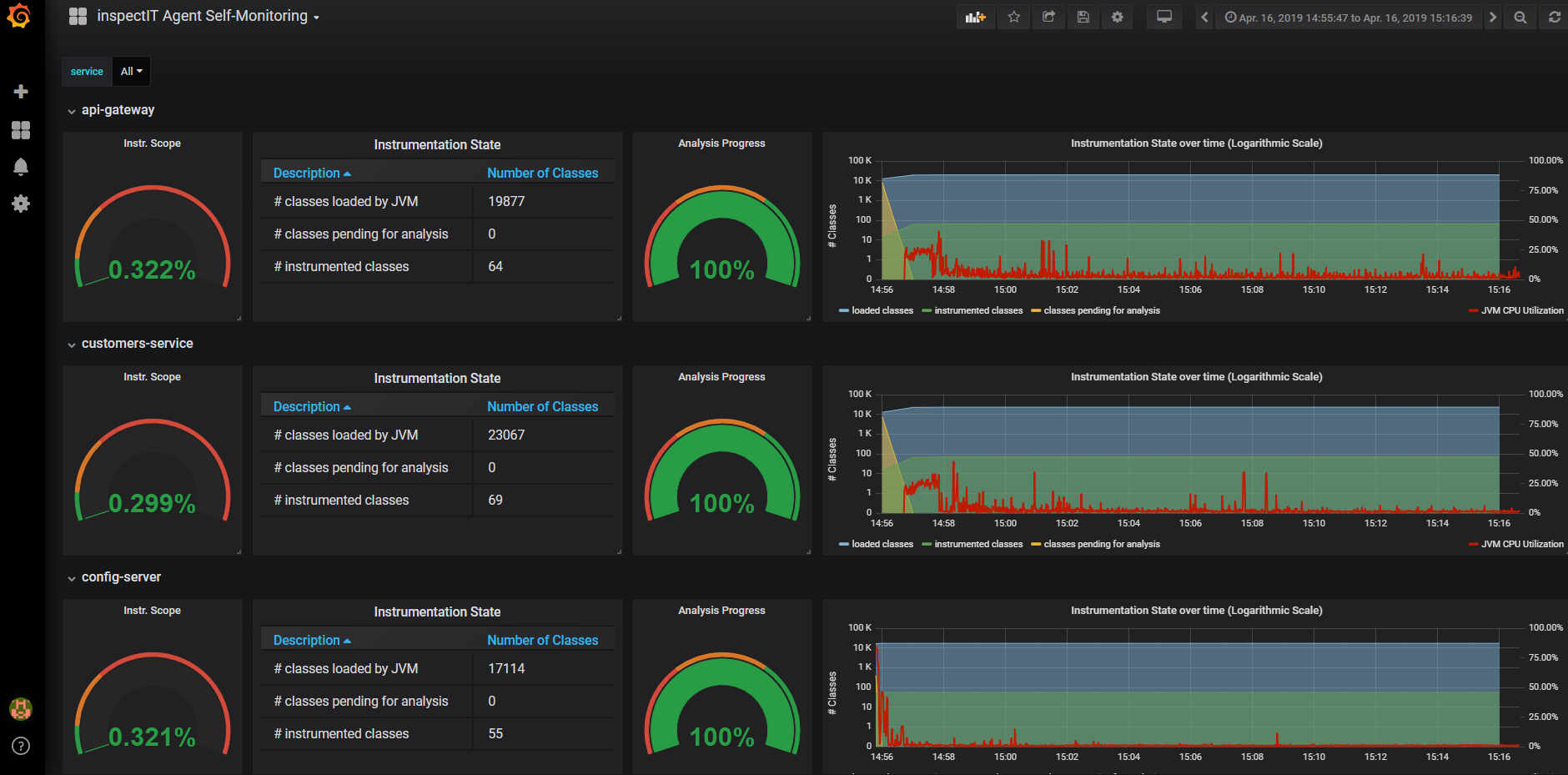Open the time range picker
Image resolution: width=1568 pixels, height=775 pixels.
point(1348,18)
